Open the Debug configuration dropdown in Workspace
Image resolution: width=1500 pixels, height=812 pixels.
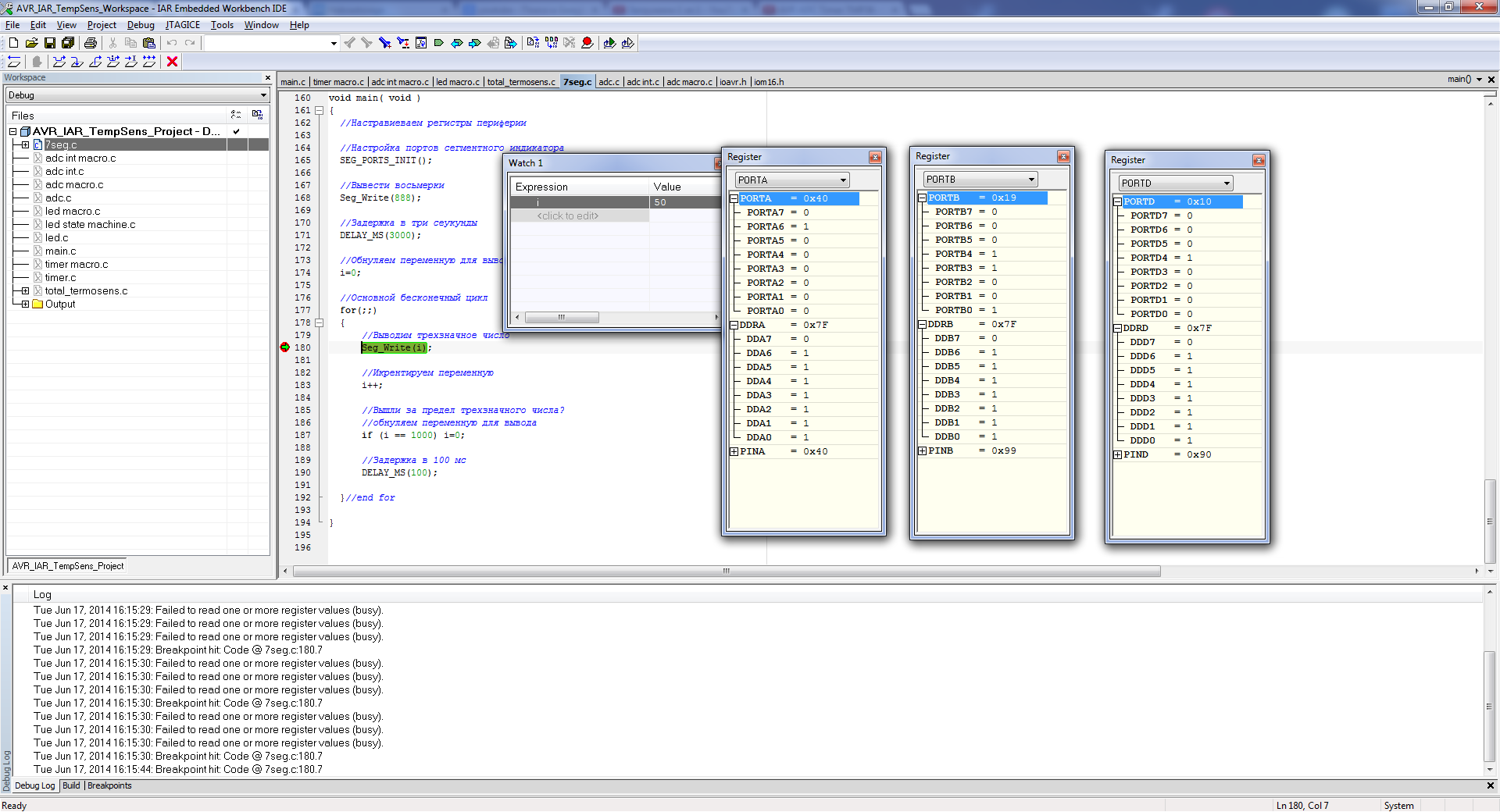[262, 95]
